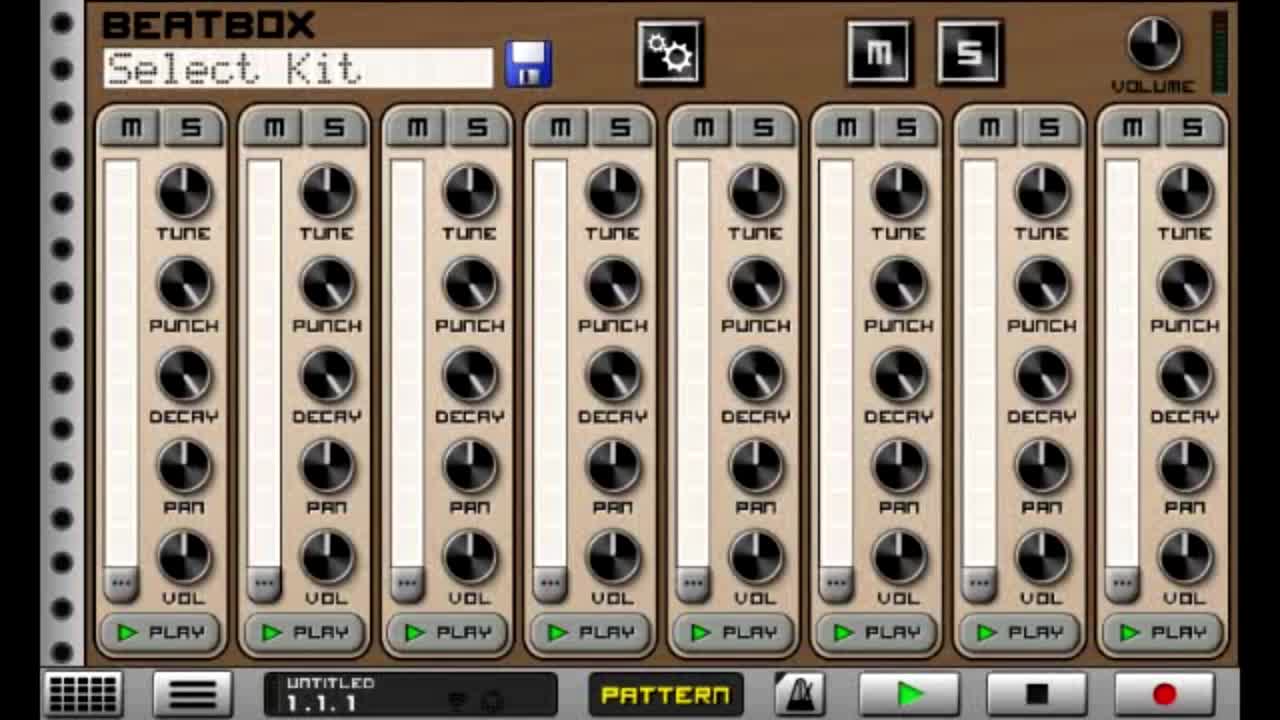Switch to Pattern mode
The width and height of the screenshot is (1280, 720).
(666, 694)
